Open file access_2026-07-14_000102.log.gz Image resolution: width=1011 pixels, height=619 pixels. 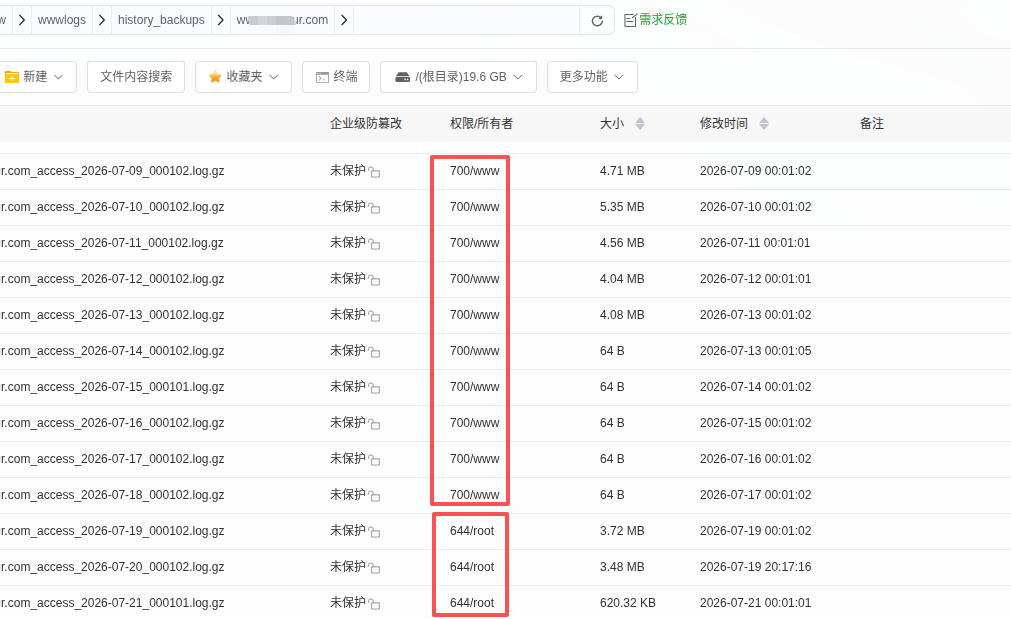pos(112,351)
